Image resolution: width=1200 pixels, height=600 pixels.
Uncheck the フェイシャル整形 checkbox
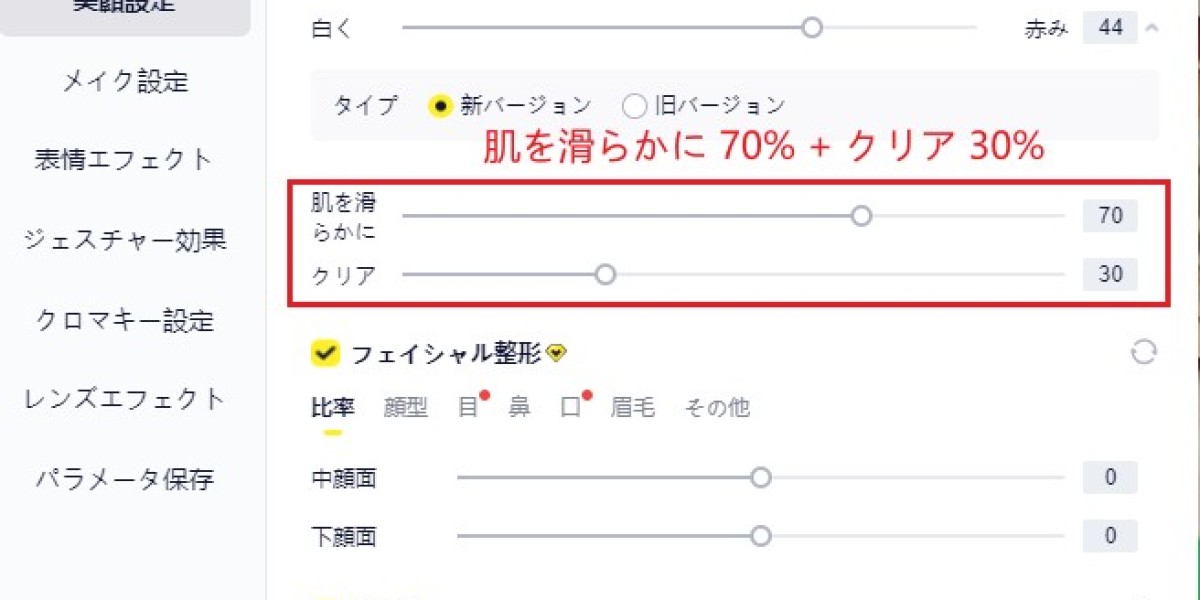tap(324, 351)
